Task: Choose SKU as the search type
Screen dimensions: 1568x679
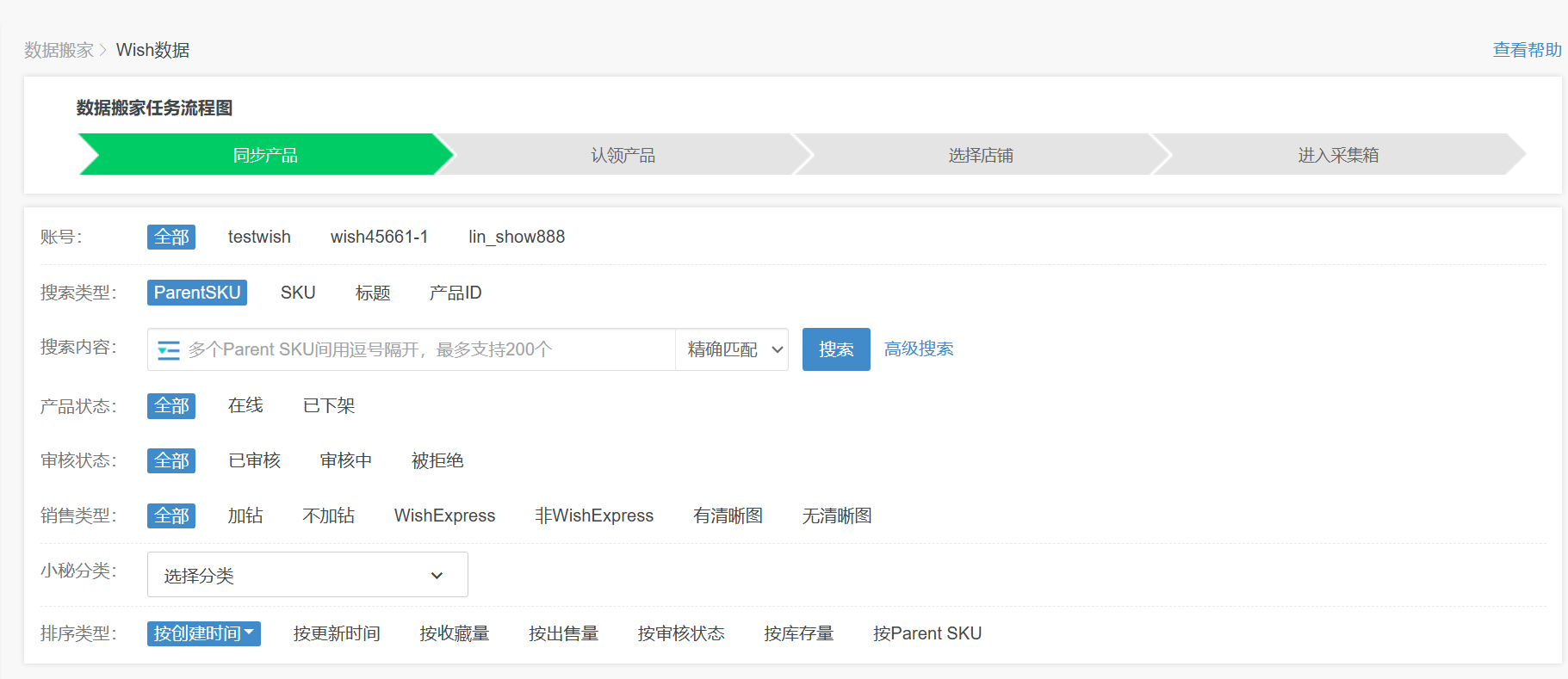Action: 298,293
